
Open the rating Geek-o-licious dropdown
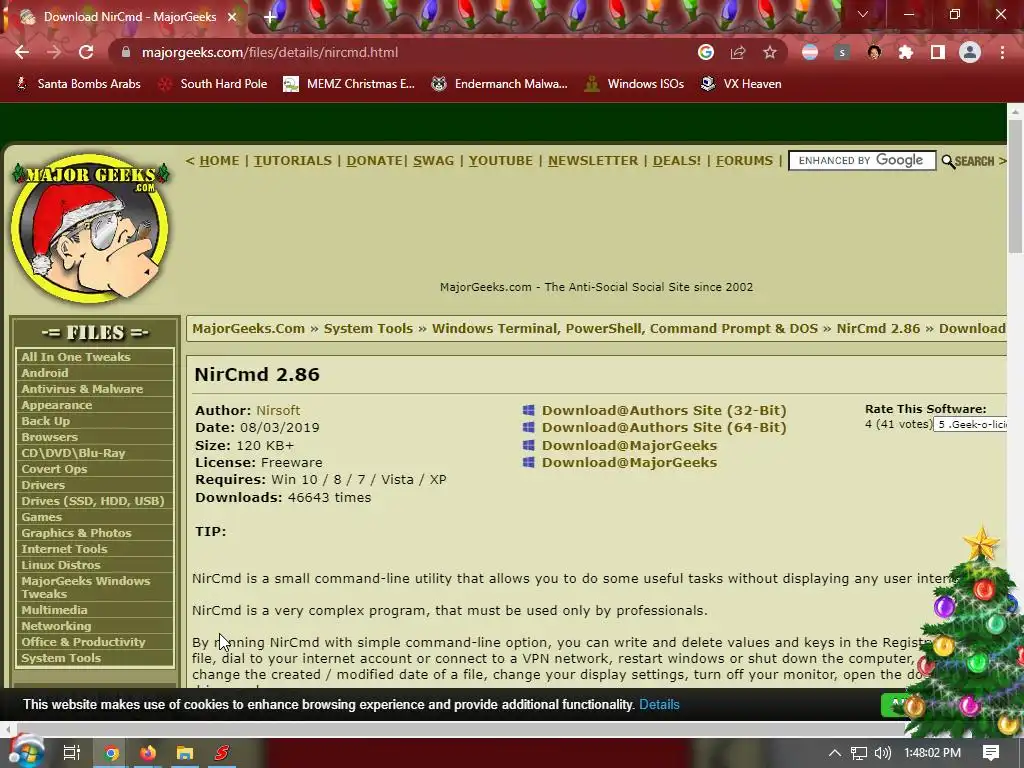pos(970,424)
